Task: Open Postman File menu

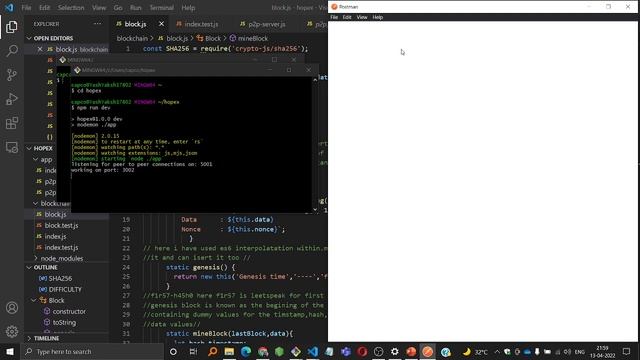Action: click(x=334, y=17)
